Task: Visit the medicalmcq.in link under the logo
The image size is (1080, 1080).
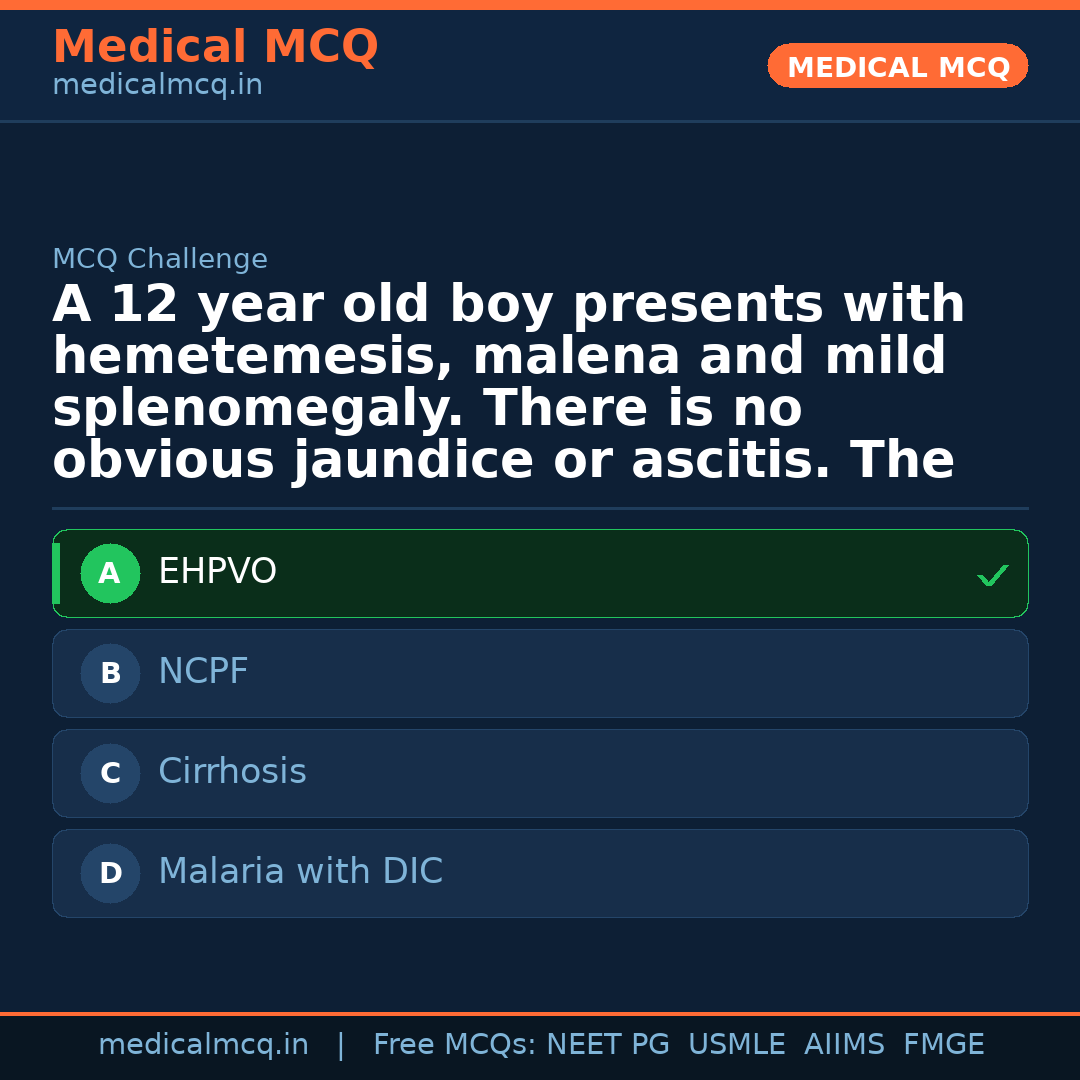Action: tap(157, 84)
